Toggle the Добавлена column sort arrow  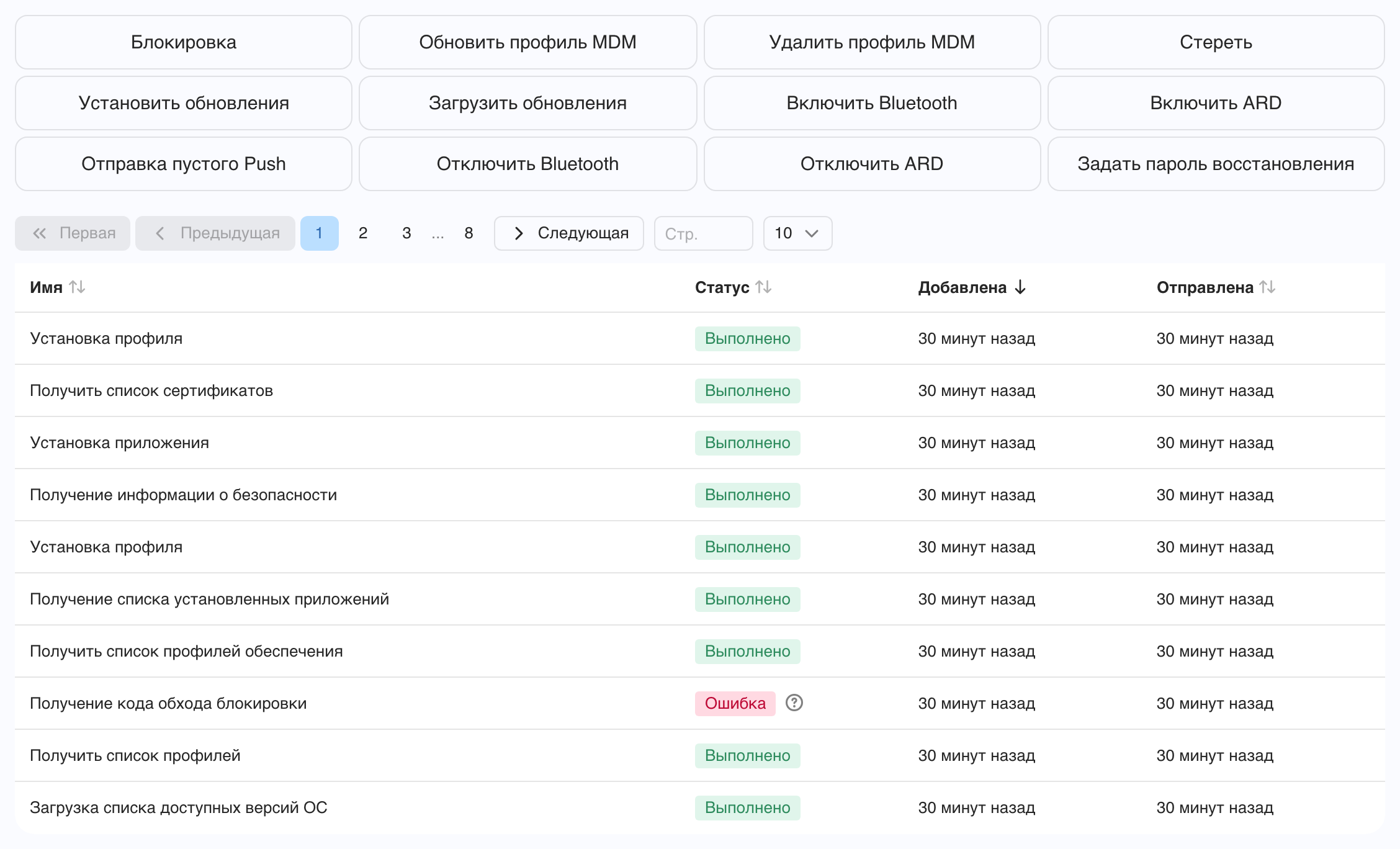coord(1020,287)
